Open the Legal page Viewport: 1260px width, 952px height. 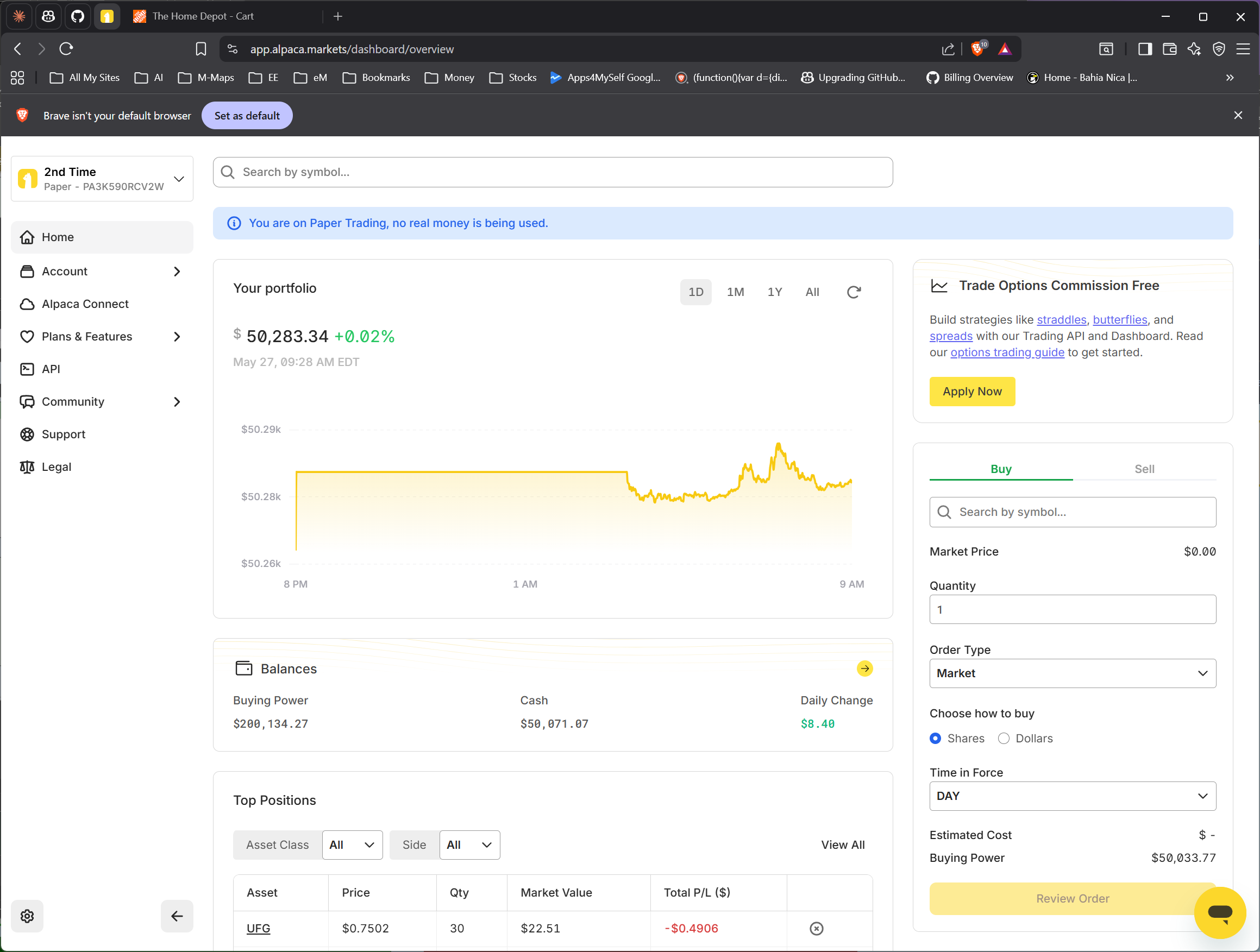(x=103, y=467)
